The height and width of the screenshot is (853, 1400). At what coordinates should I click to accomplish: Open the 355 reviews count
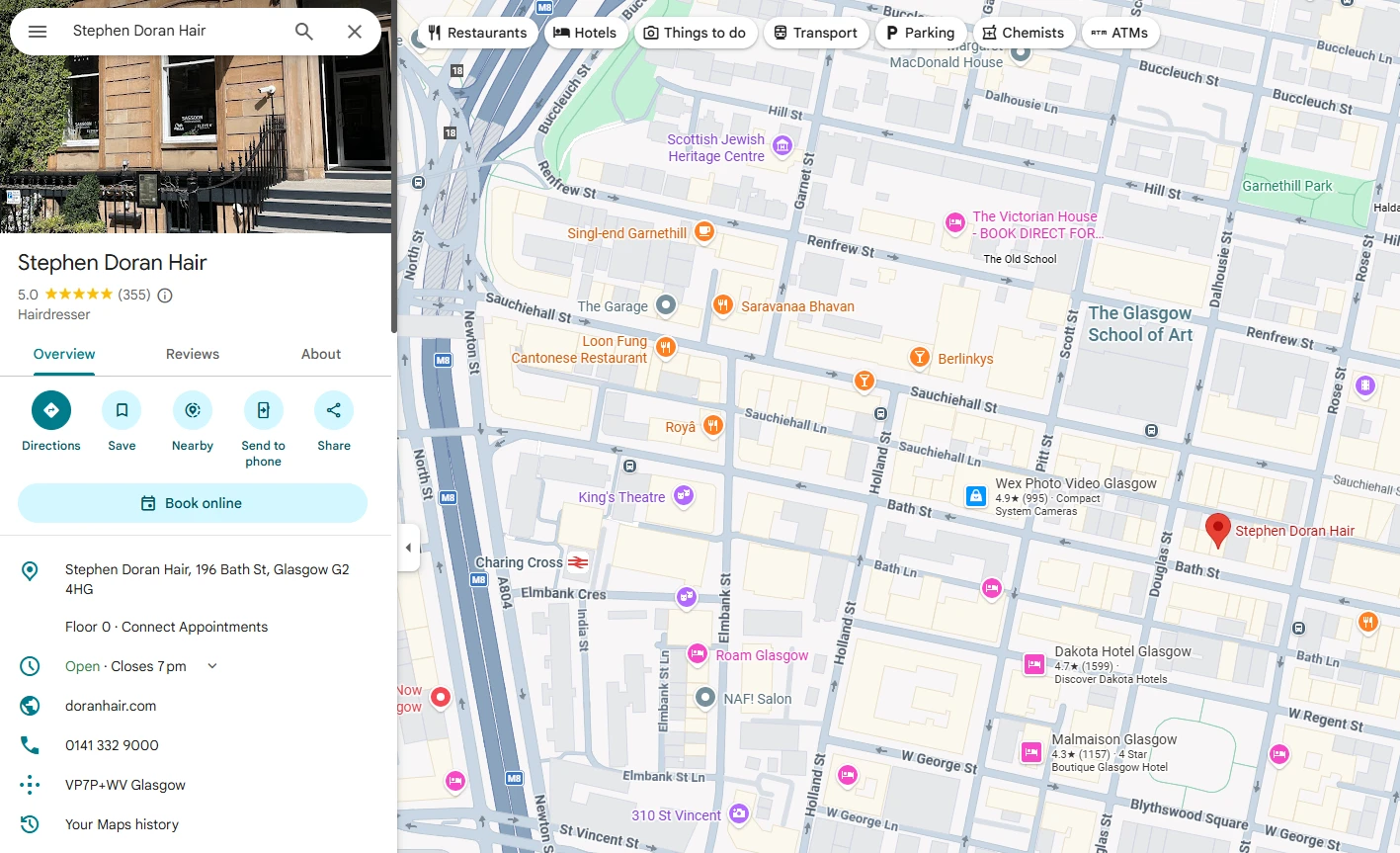pos(134,295)
